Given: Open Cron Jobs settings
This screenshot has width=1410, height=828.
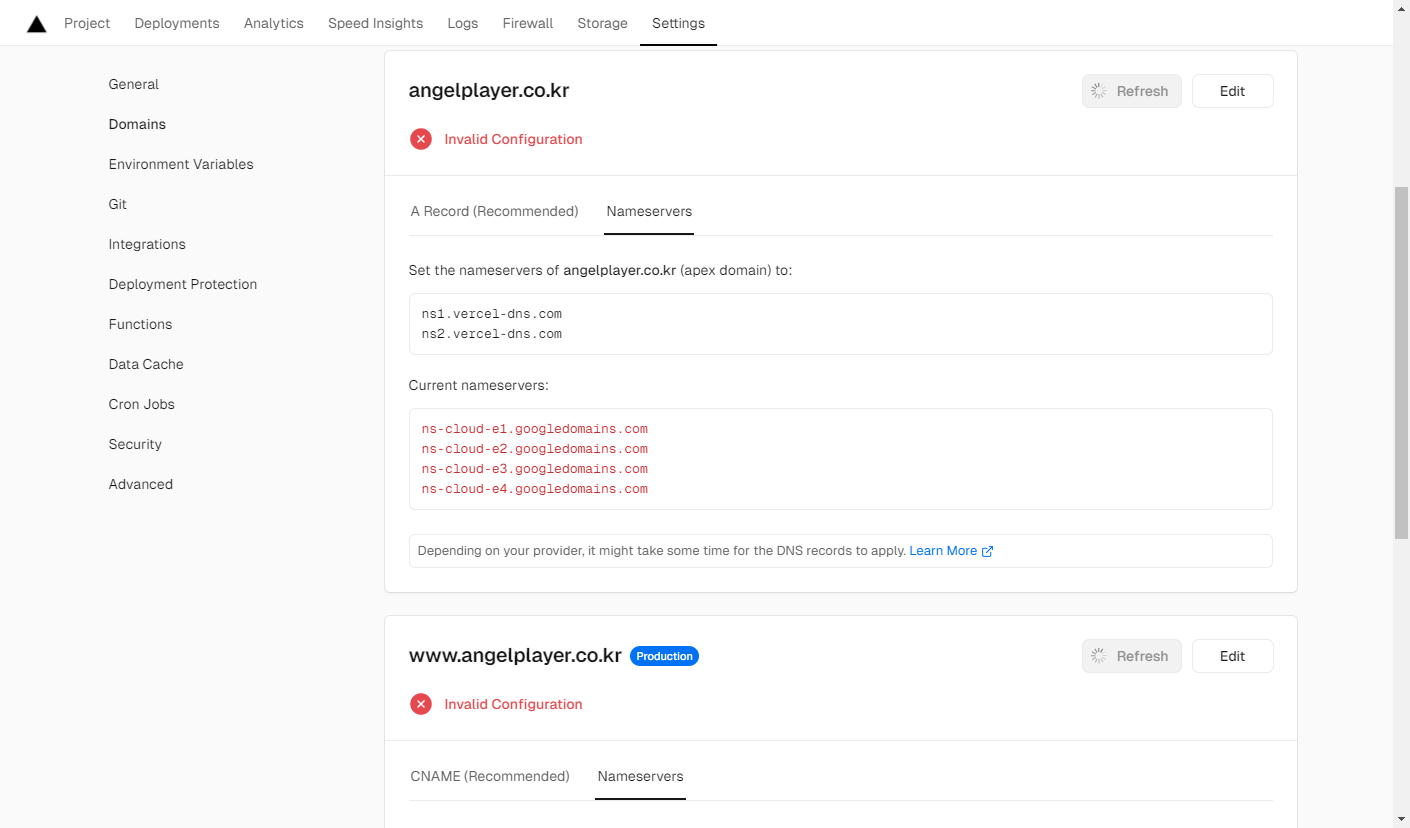Looking at the screenshot, I should [x=142, y=404].
